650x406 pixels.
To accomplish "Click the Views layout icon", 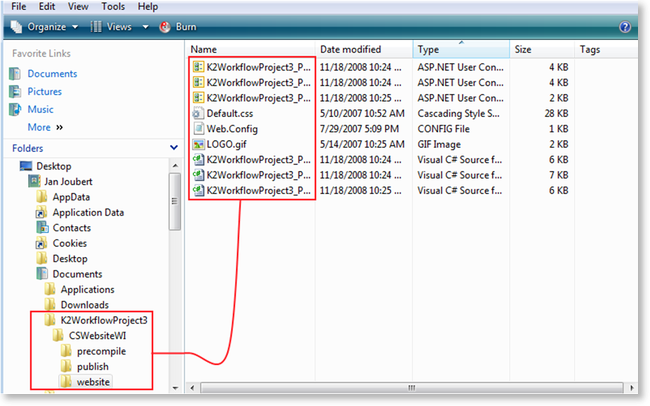I will click(x=96, y=27).
